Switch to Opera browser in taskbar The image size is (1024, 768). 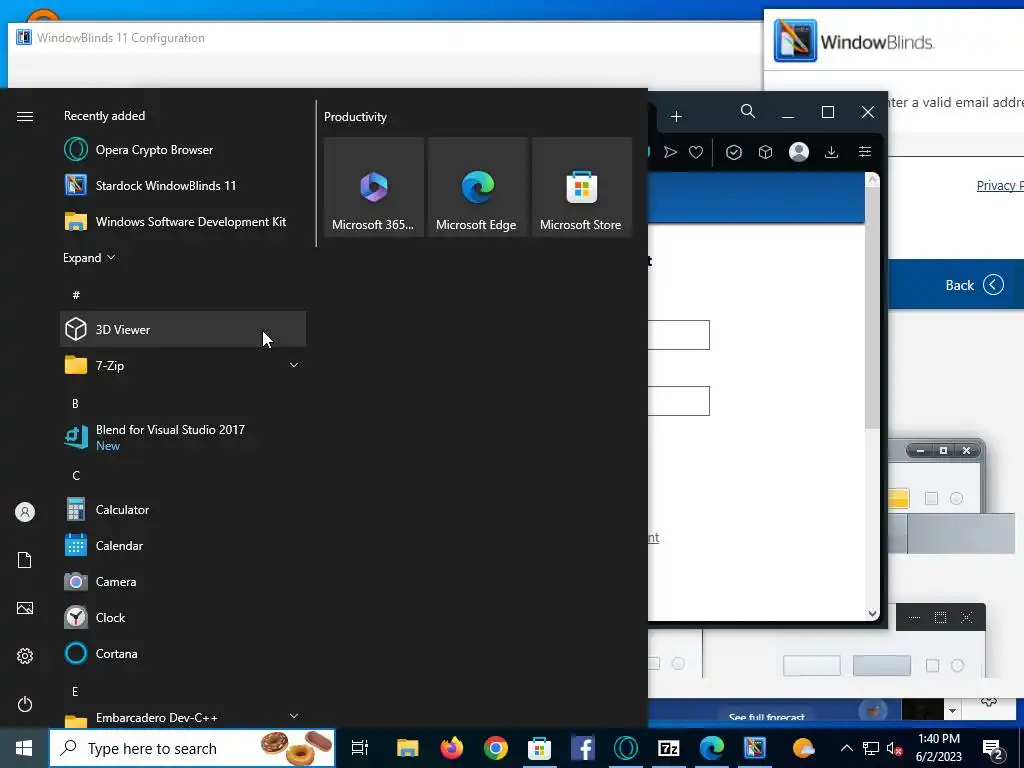tap(625, 748)
